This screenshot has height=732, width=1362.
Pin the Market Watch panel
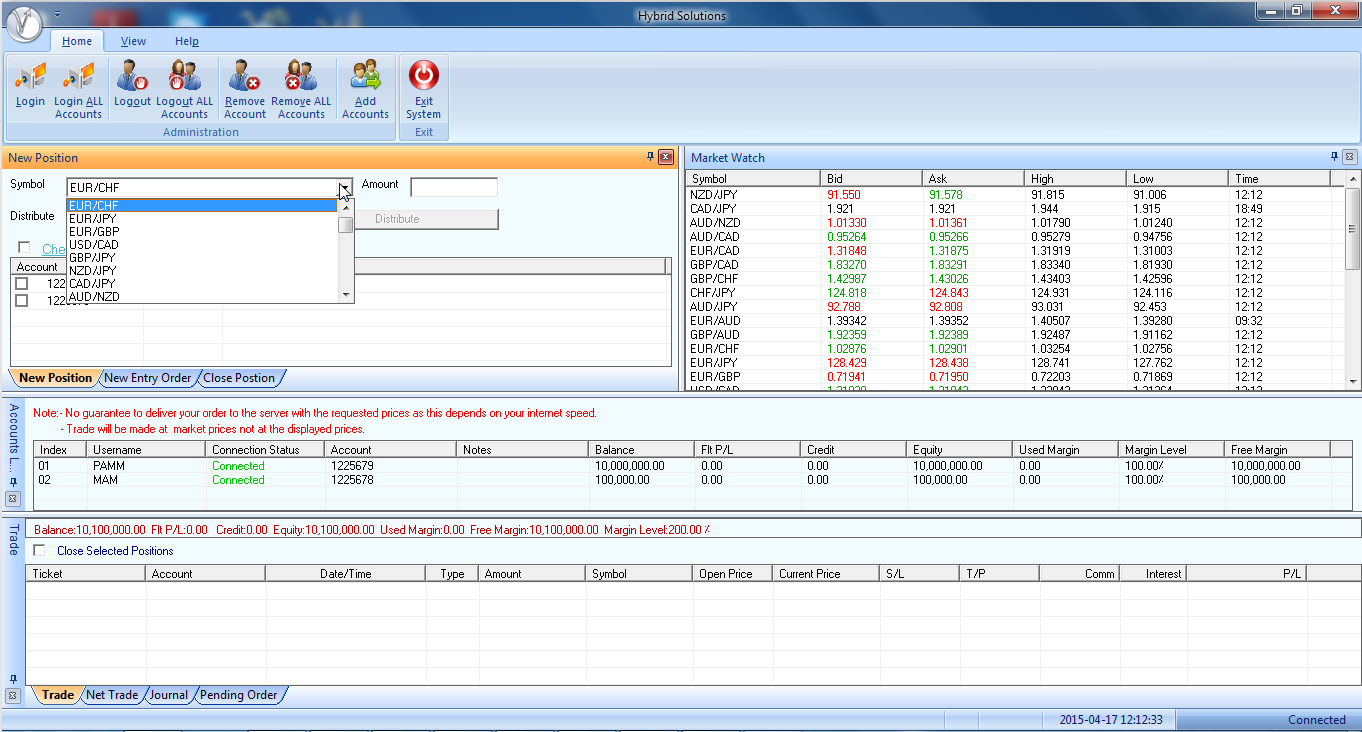(1334, 157)
